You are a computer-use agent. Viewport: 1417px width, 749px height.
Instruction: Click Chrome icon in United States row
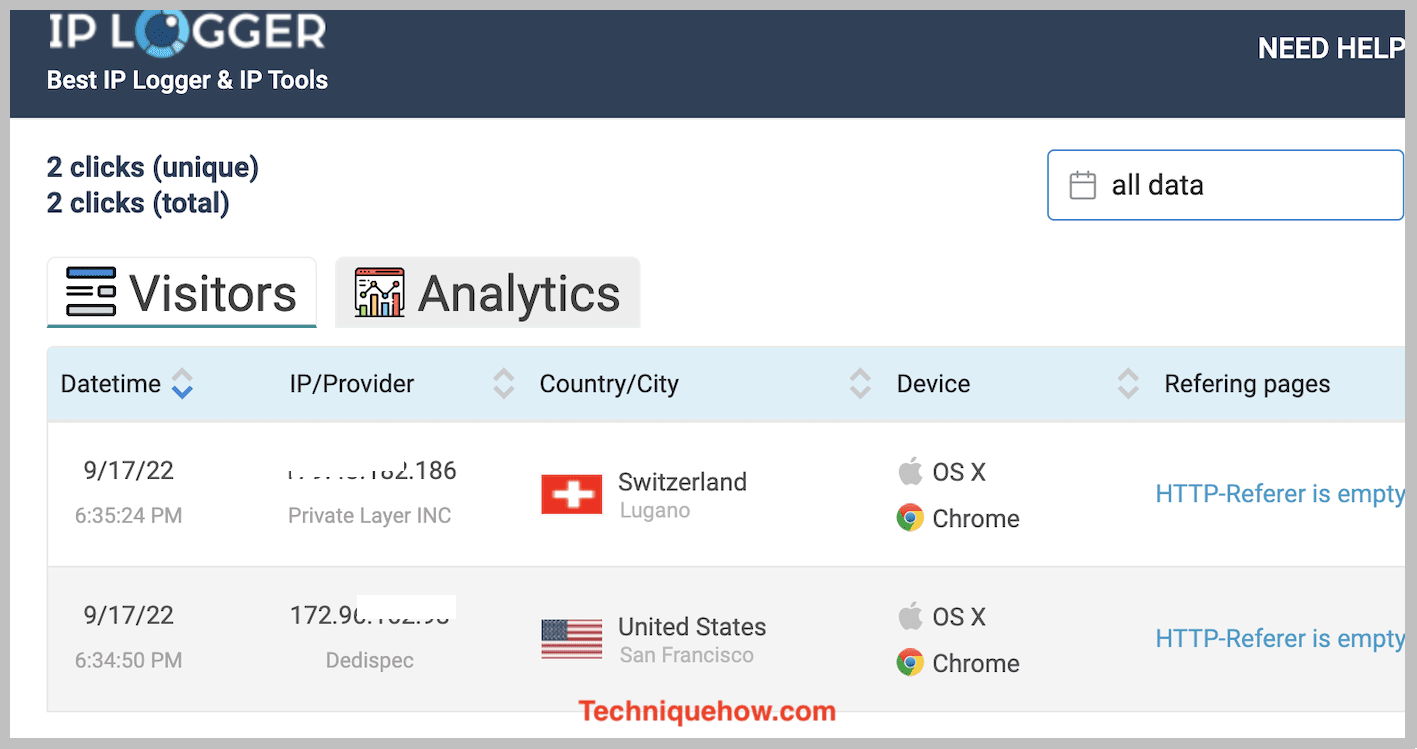click(910, 663)
